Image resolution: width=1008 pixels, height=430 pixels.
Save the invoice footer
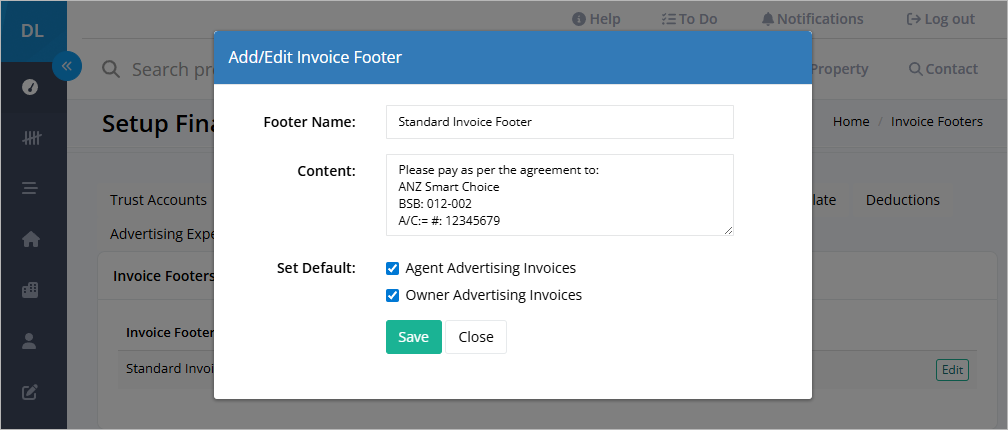[413, 337]
